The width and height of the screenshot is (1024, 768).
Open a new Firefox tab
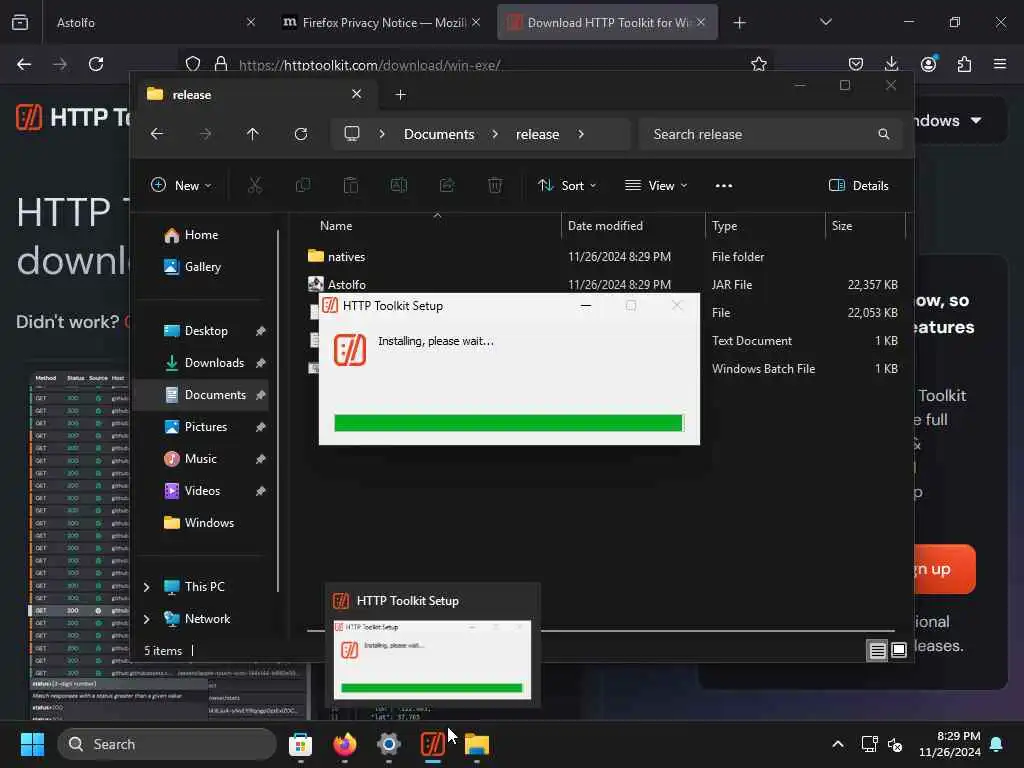click(x=739, y=22)
